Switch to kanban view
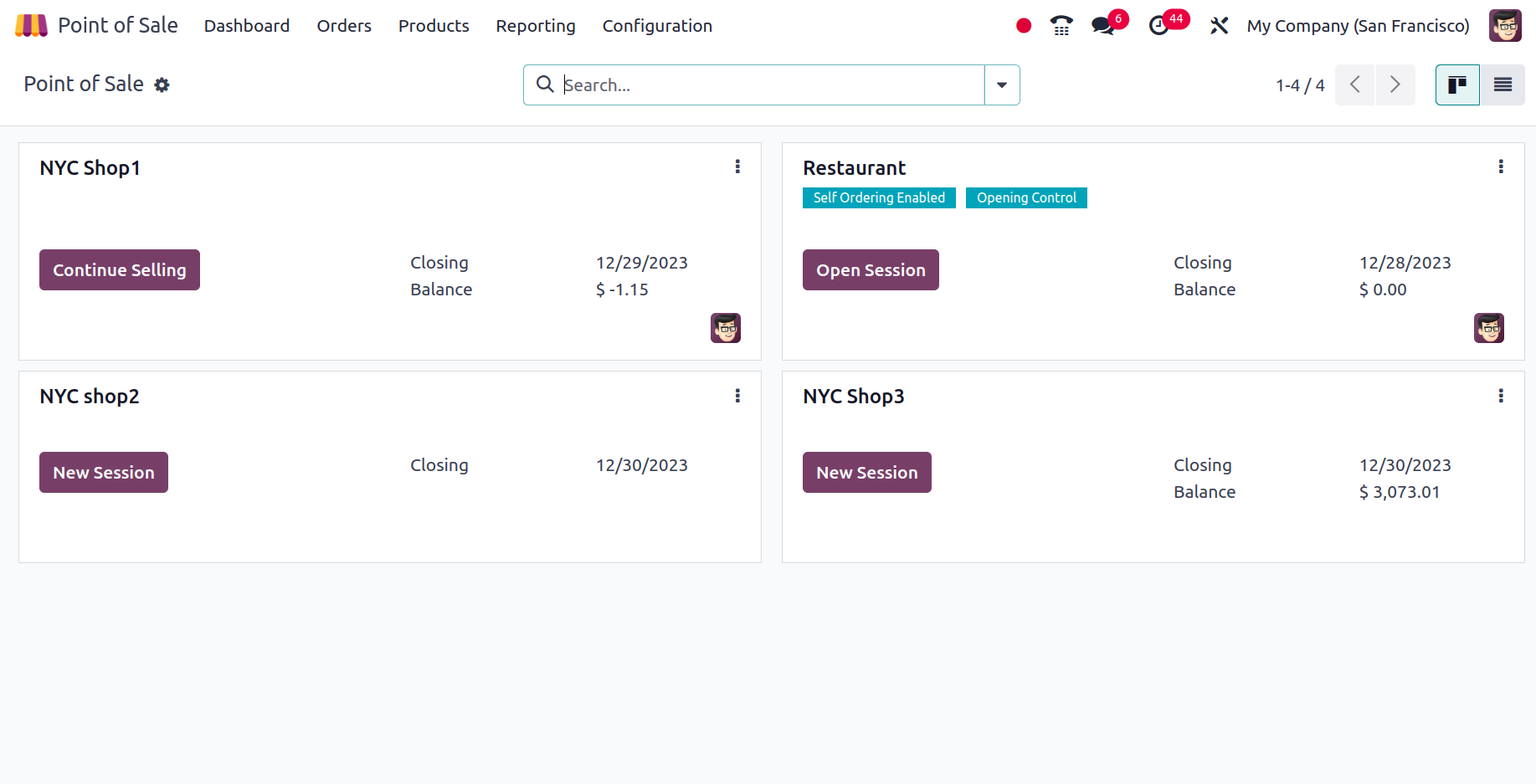The height and width of the screenshot is (784, 1536). click(x=1456, y=85)
